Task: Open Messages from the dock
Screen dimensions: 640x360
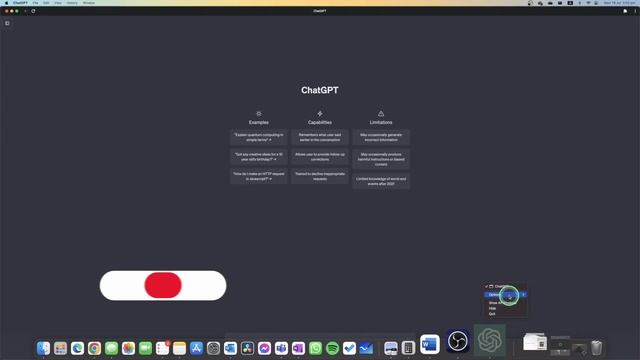Action: pyautogui.click(x=111, y=348)
